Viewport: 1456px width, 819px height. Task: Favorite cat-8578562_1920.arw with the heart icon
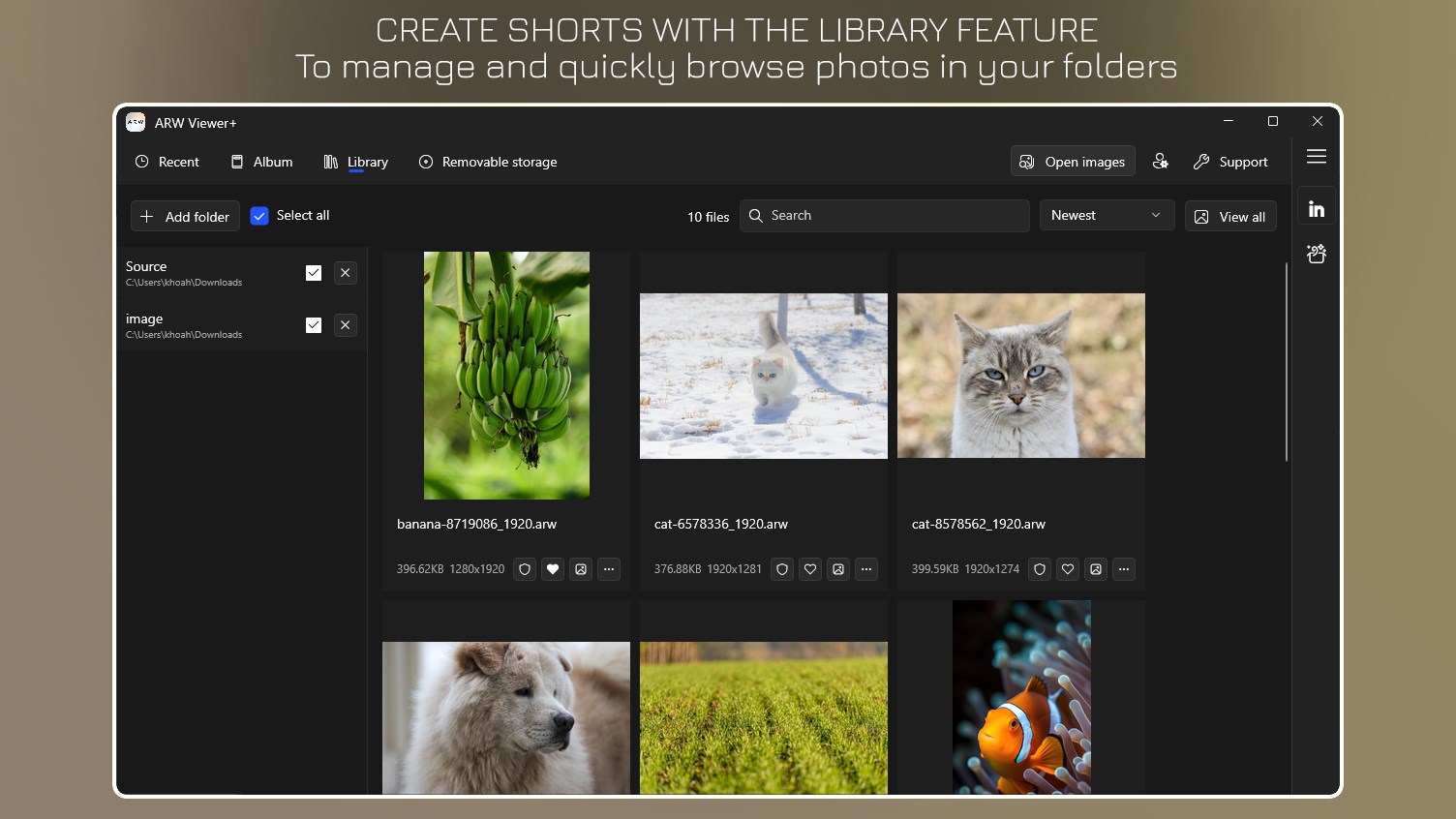coord(1068,569)
